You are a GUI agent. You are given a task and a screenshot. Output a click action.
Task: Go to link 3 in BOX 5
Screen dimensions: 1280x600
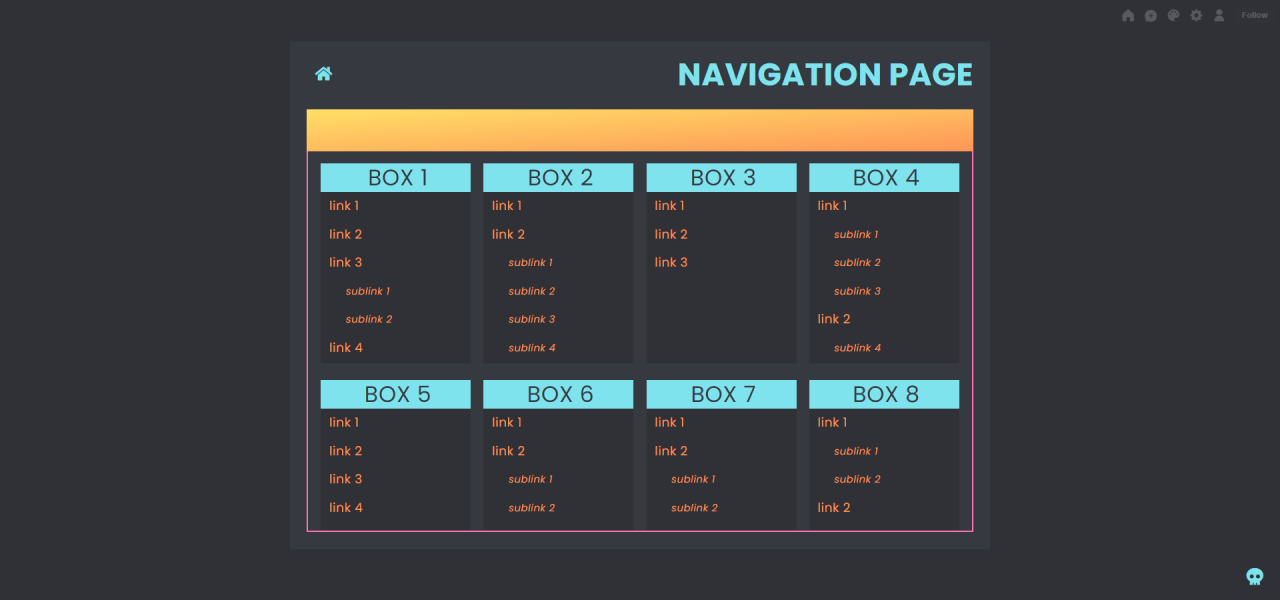pyautogui.click(x=346, y=479)
